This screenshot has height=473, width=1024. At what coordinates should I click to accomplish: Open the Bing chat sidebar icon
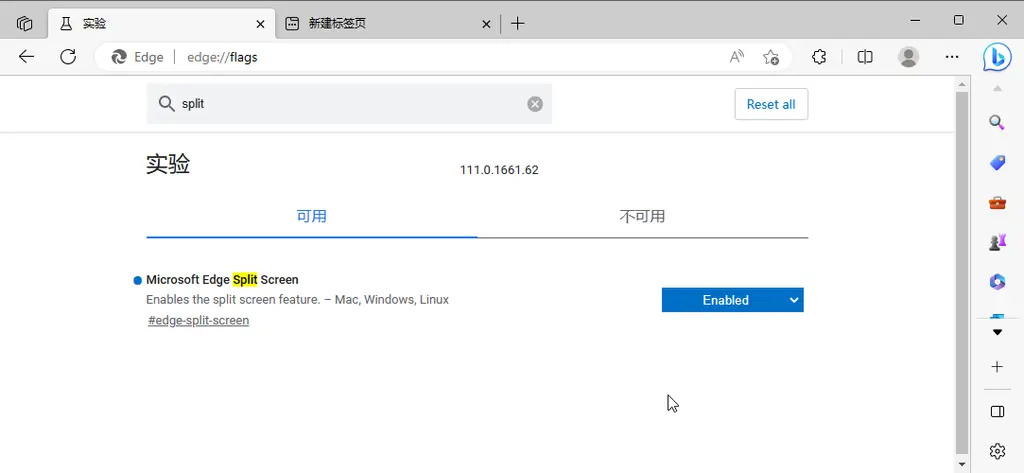coord(996,57)
